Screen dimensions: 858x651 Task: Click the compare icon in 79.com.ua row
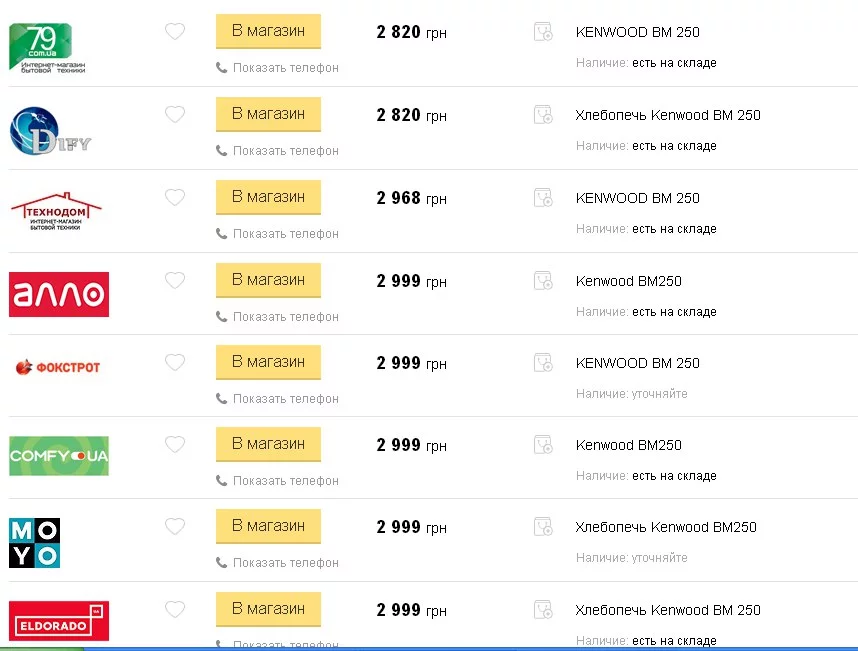pos(543,32)
